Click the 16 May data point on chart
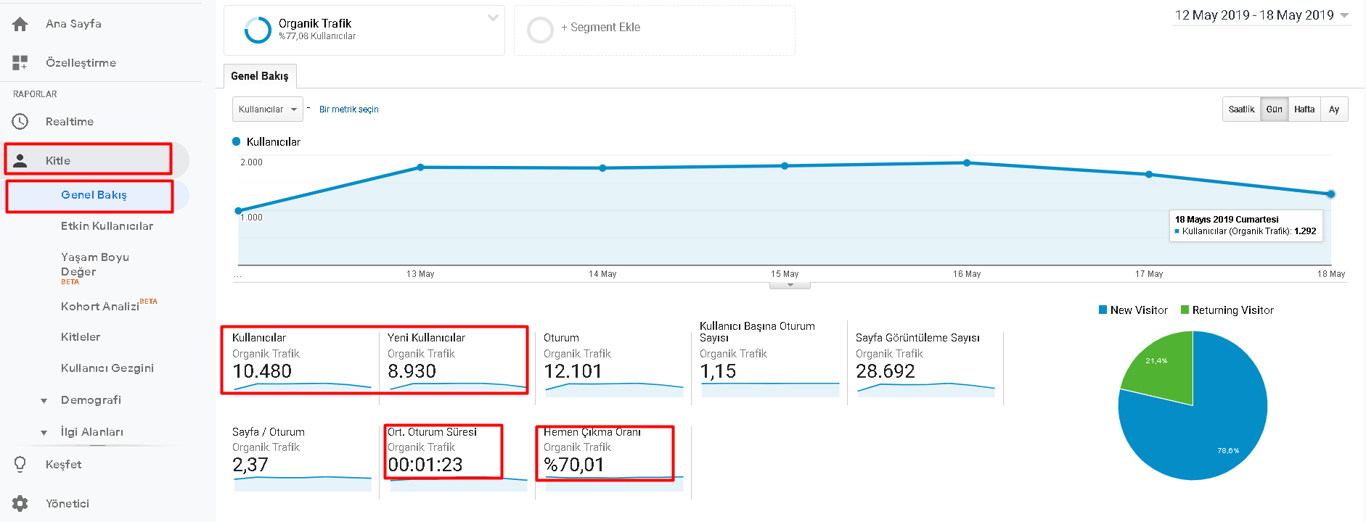The height and width of the screenshot is (522, 1366). pos(967,162)
